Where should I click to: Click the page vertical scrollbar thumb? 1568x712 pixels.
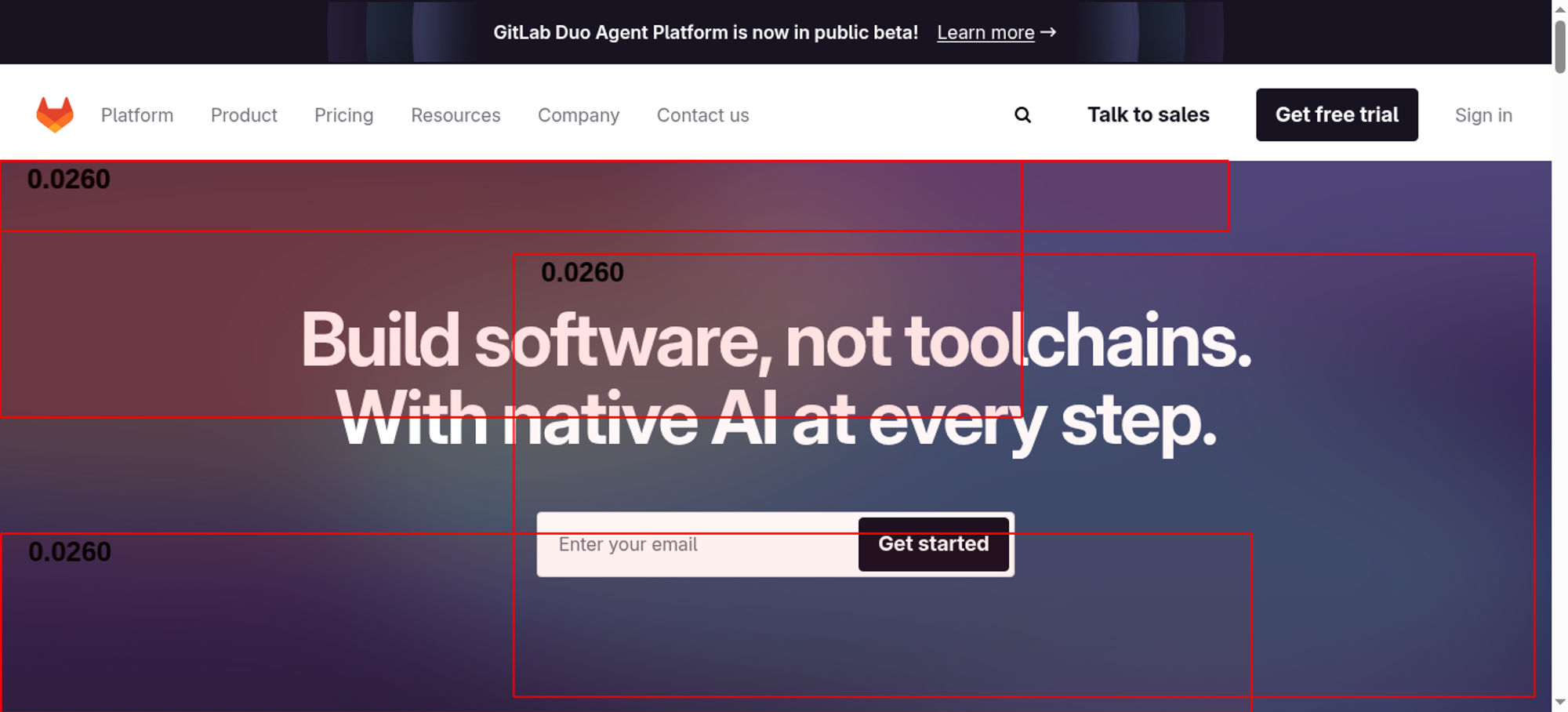1560,45
